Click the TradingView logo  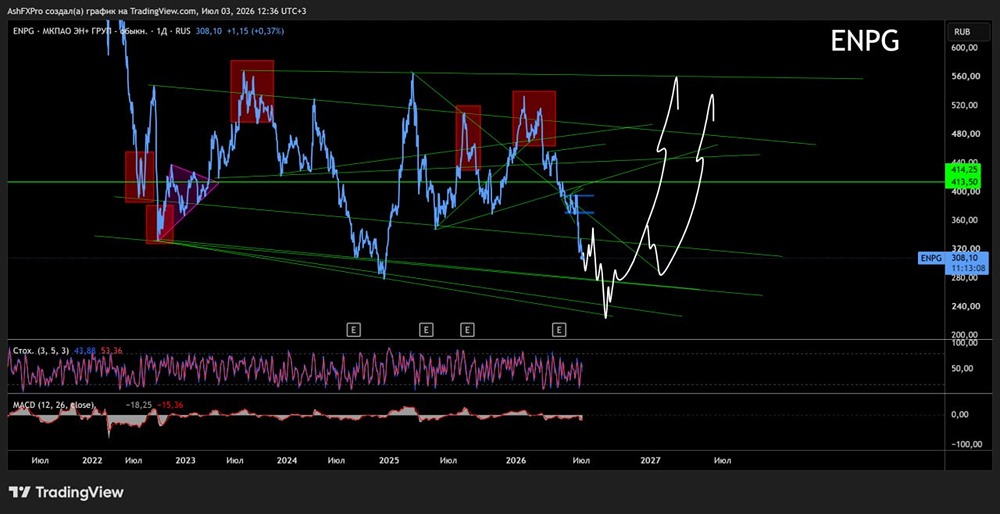[x=66, y=492]
